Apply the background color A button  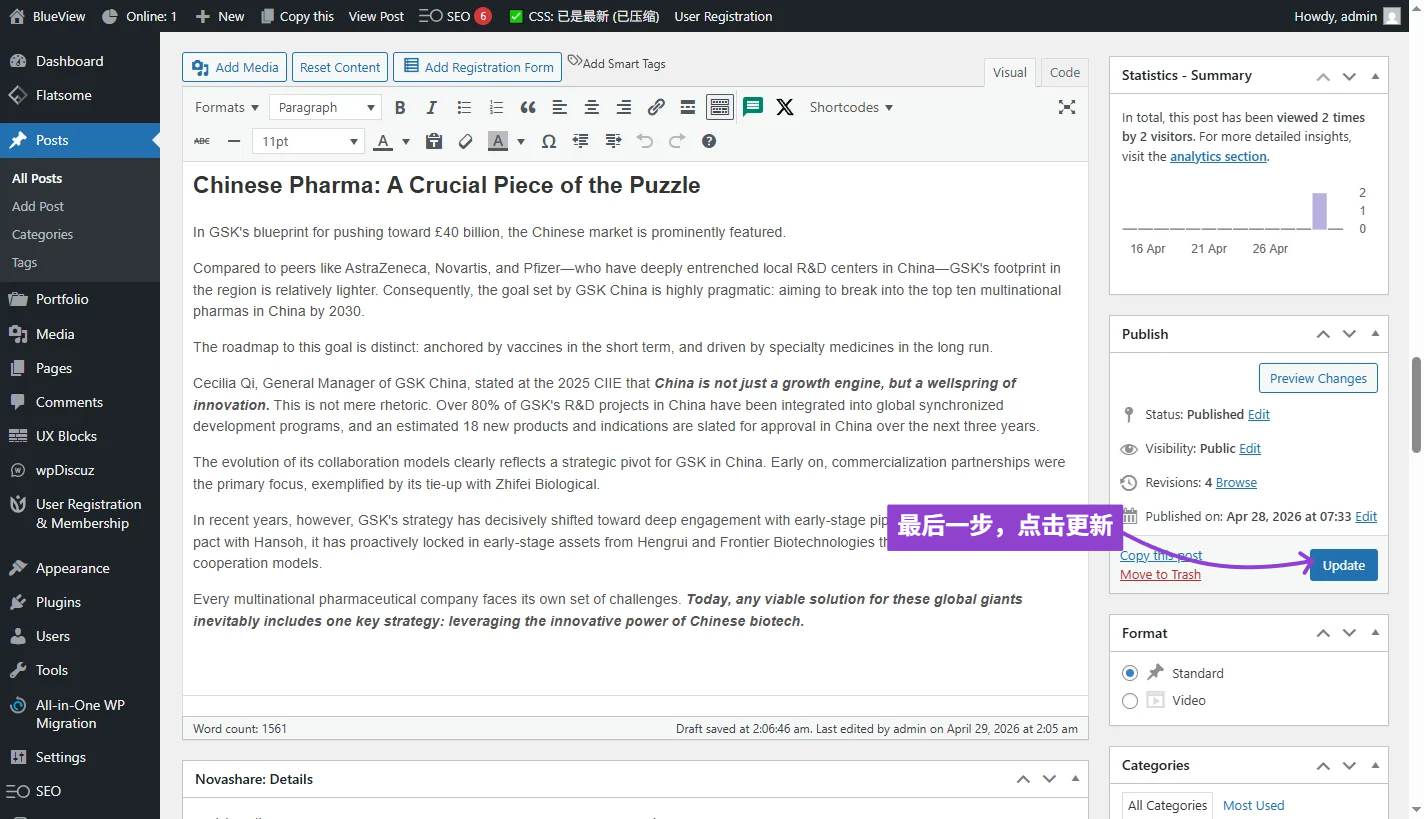[x=498, y=141]
